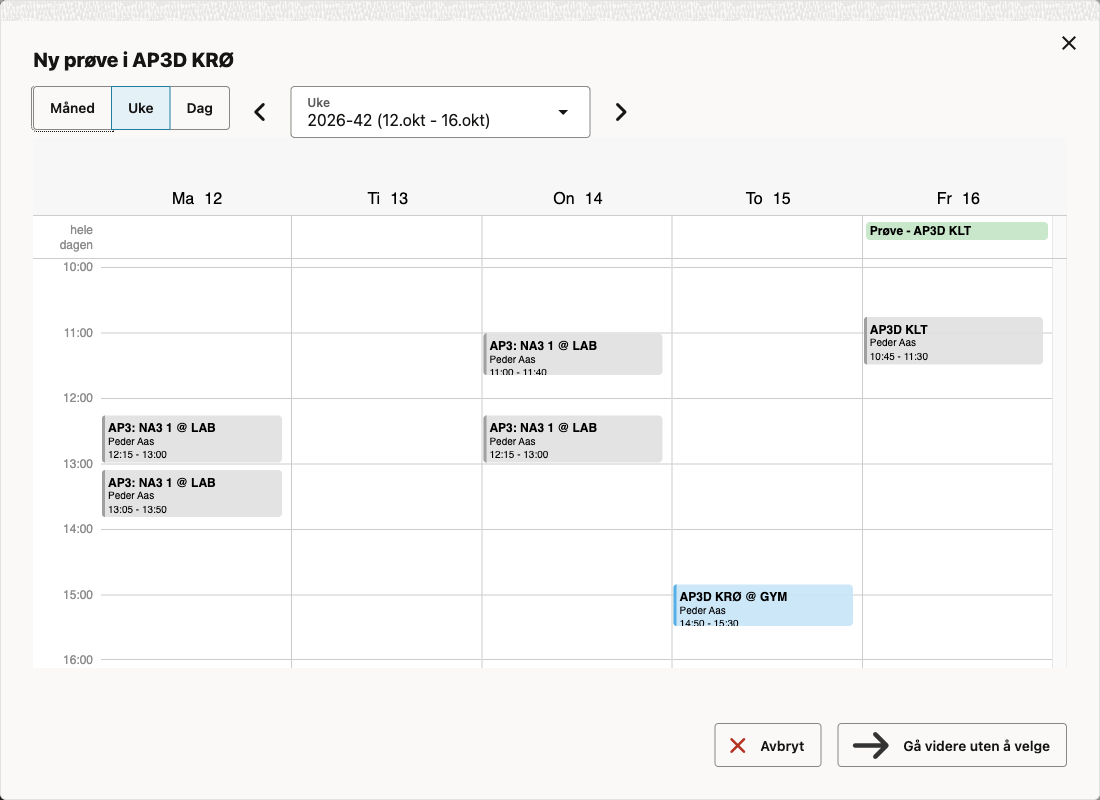The width and height of the screenshot is (1100, 800).
Task: Click the Ti 13 day header
Action: click(387, 199)
